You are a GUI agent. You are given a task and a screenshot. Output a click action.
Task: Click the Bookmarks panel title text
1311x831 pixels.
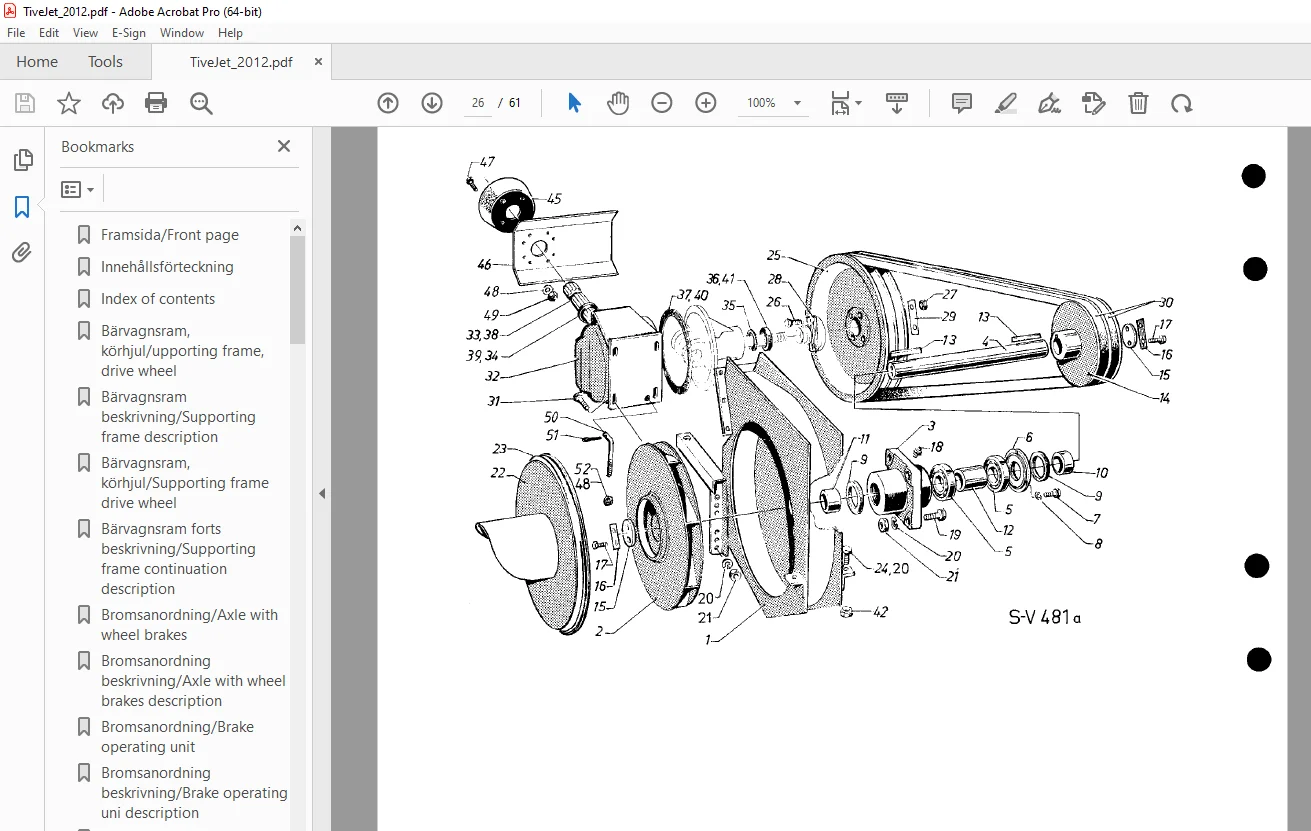(x=97, y=146)
